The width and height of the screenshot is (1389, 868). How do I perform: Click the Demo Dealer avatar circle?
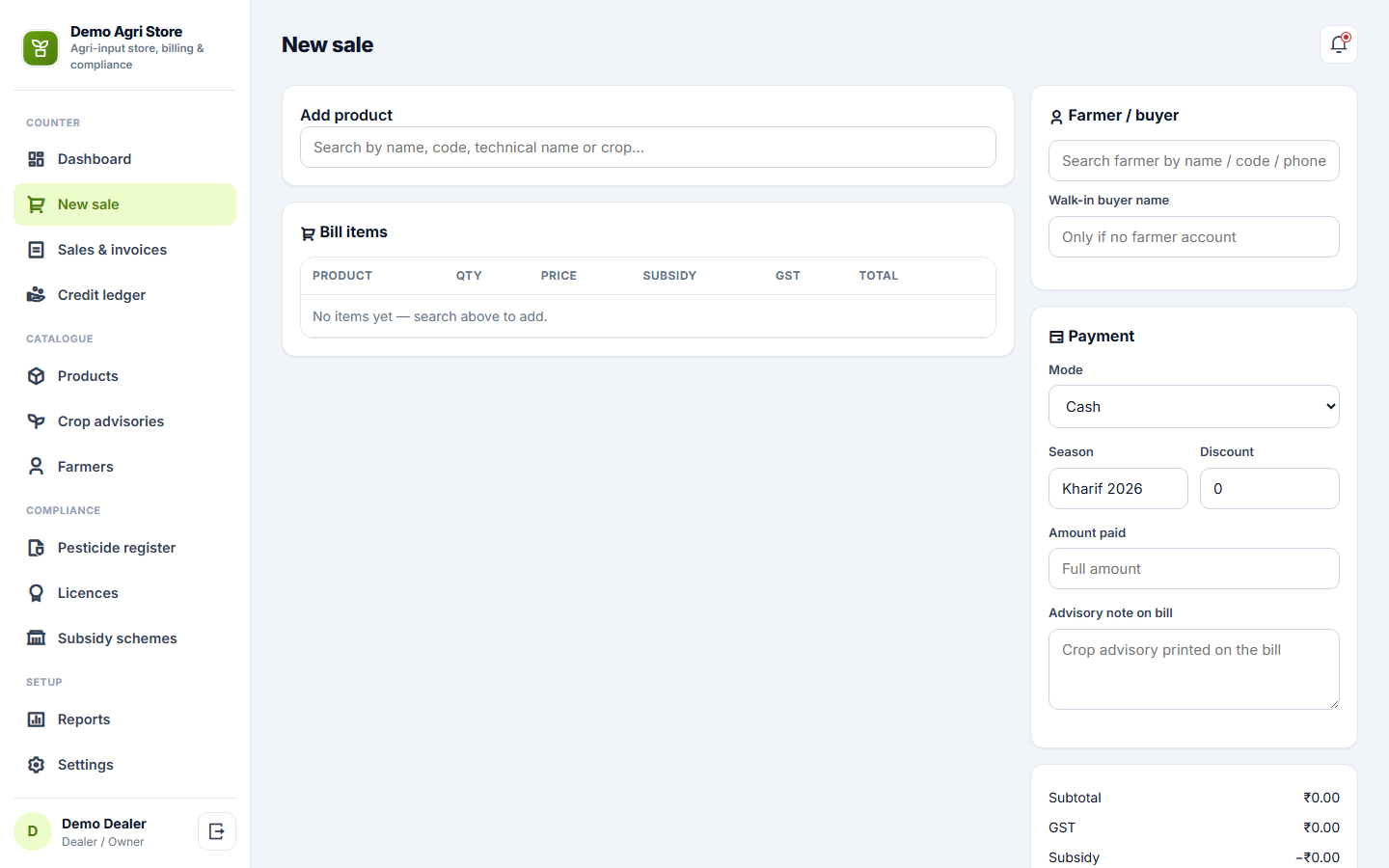[x=33, y=831]
